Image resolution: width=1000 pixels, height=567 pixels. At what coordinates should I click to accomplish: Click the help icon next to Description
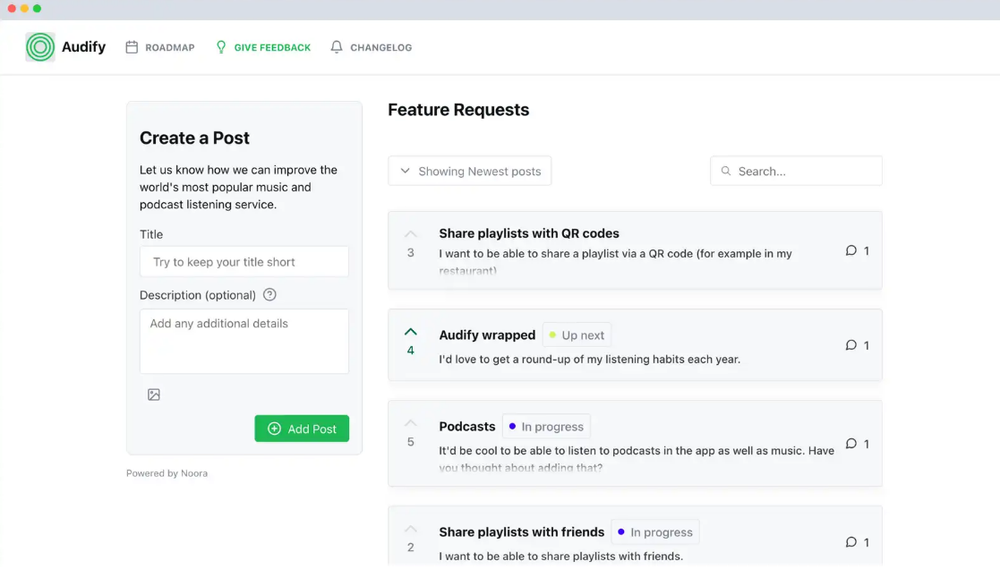[x=269, y=295]
